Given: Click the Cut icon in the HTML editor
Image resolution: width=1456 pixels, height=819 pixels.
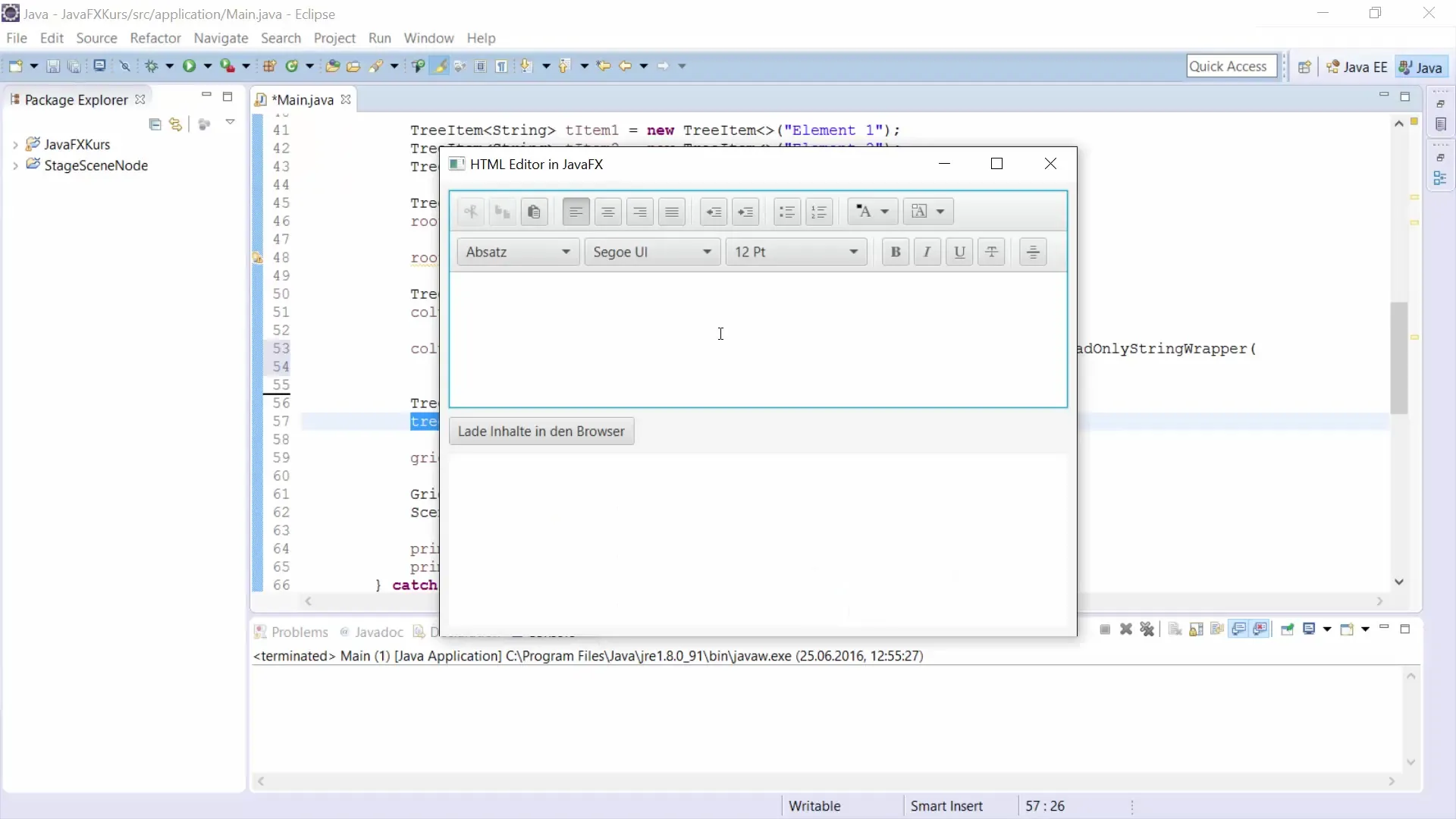Looking at the screenshot, I should (471, 212).
